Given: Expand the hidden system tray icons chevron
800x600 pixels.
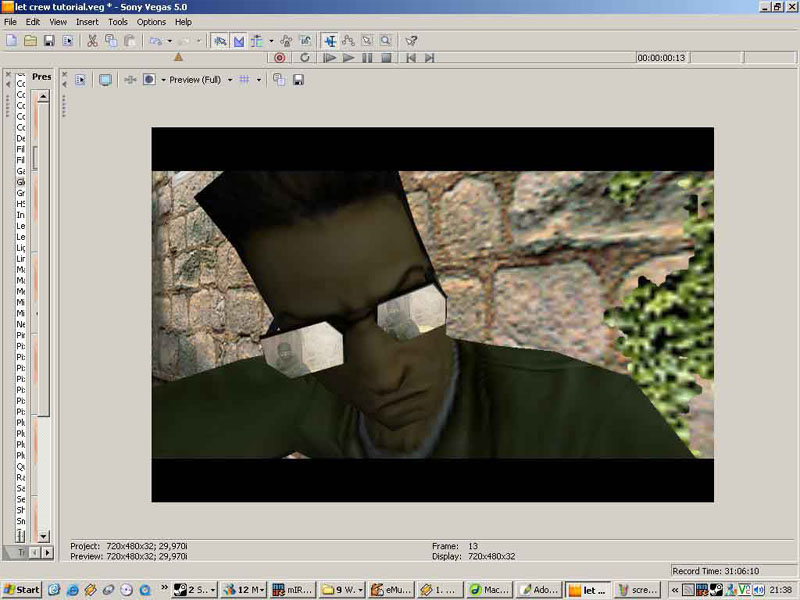Looking at the screenshot, I should (675, 590).
